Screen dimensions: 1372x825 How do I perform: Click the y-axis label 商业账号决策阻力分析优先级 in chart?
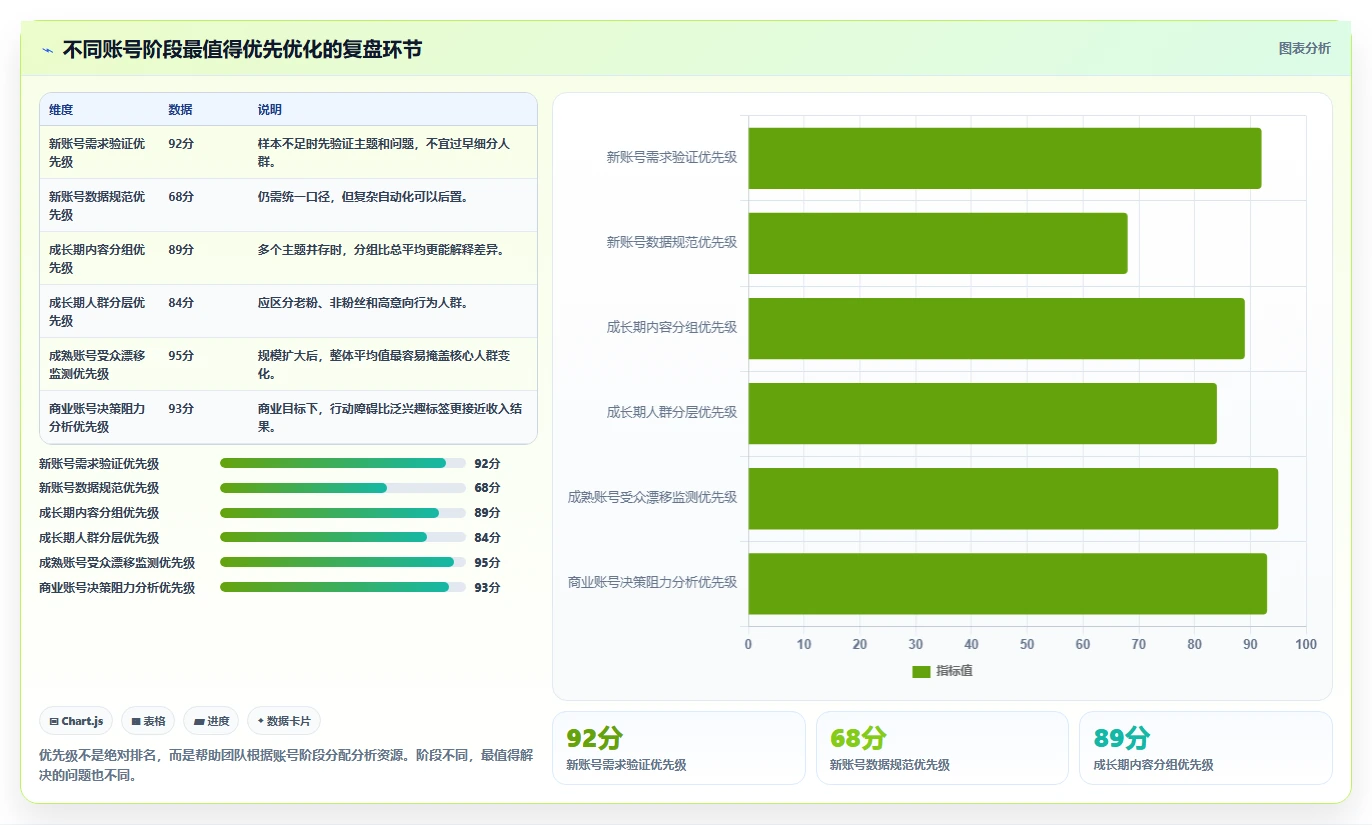[652, 582]
